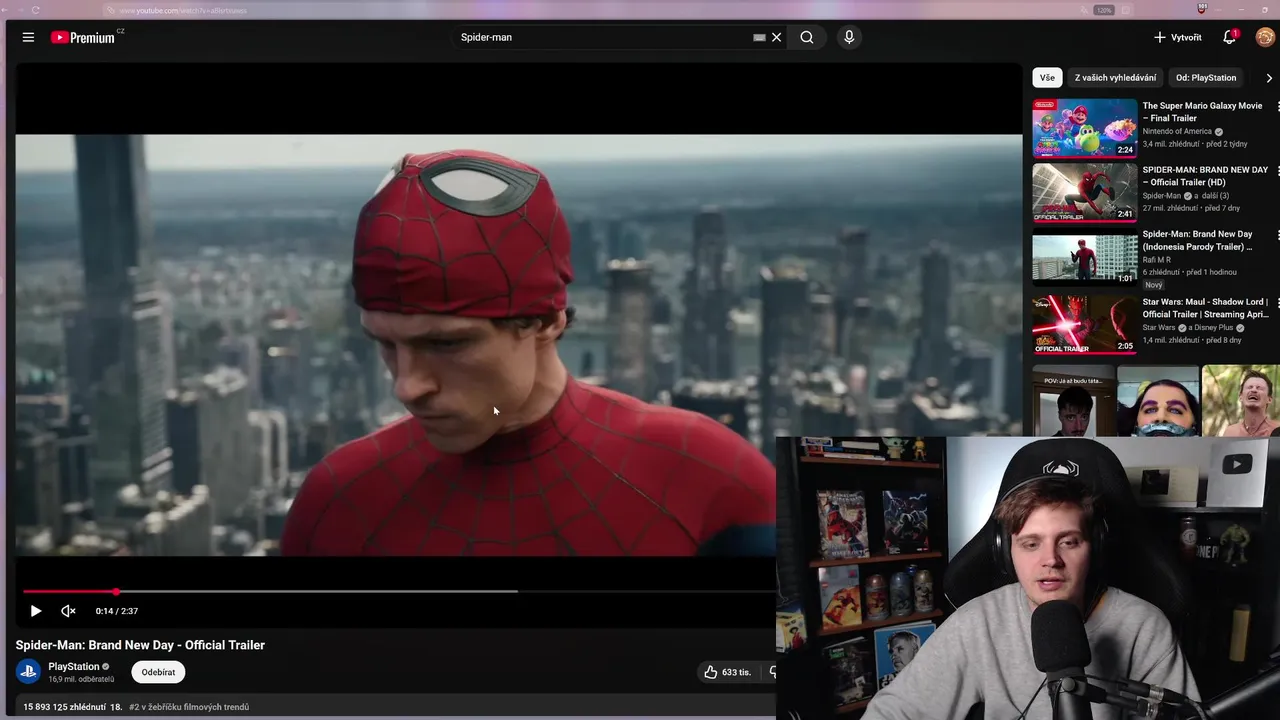
Task: Open Star Wars: Maul - Shadow Lord title
Action: 1205,308
